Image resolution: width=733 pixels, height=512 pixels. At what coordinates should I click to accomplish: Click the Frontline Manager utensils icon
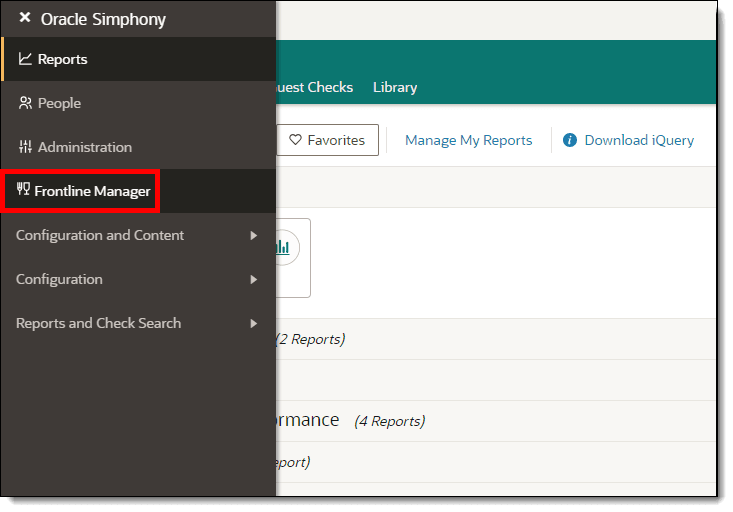[23, 190]
